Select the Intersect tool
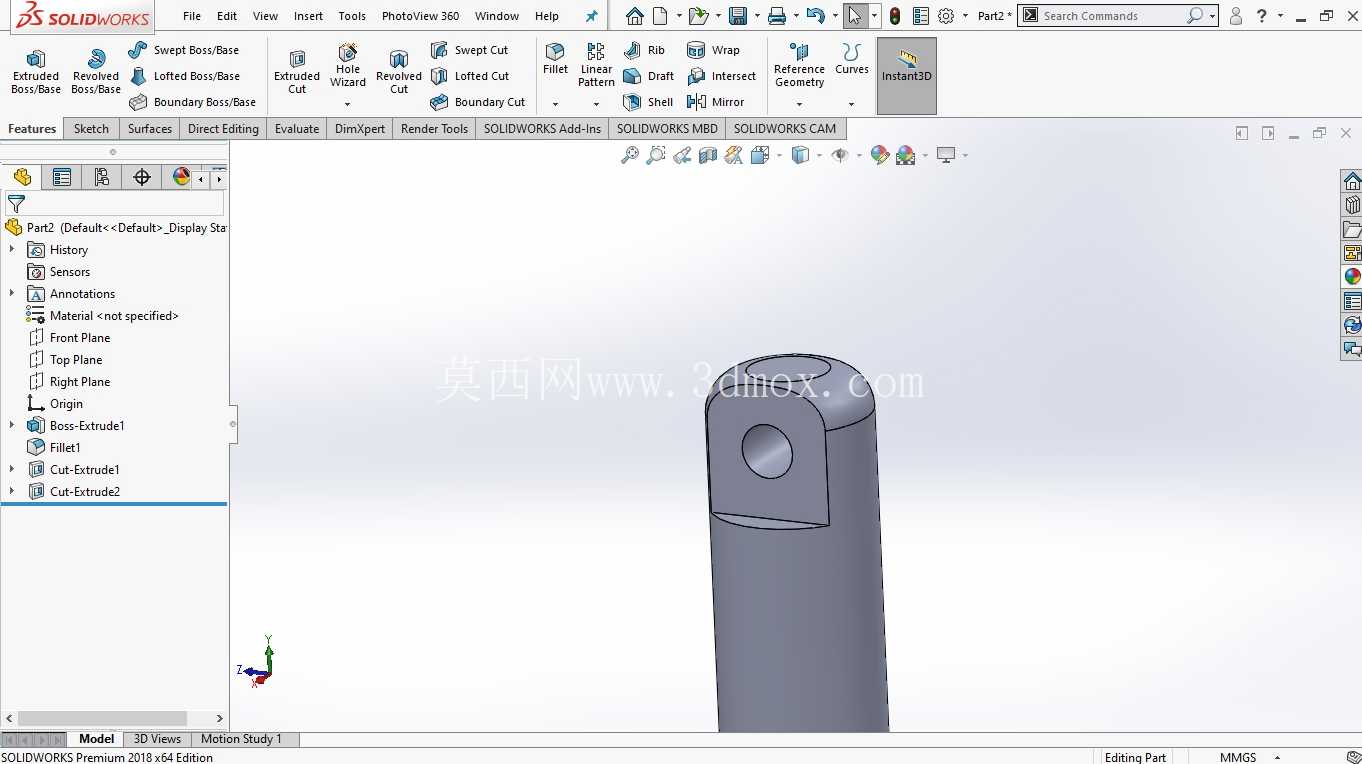The image size is (1362, 764). (721, 76)
